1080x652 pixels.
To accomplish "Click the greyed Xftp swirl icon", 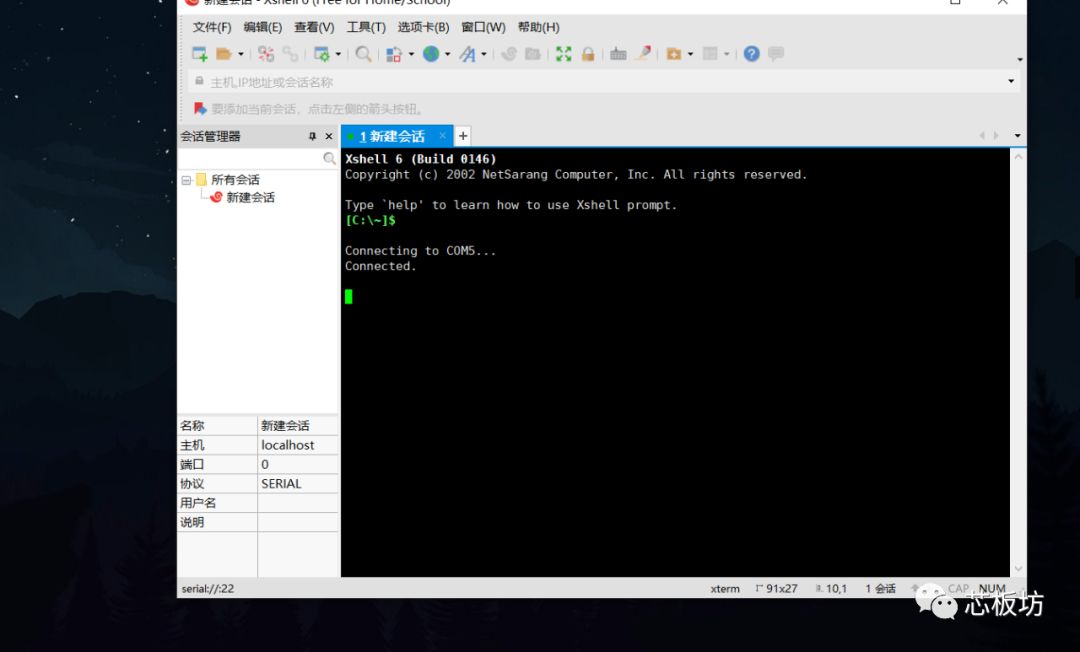I will click(x=509, y=54).
